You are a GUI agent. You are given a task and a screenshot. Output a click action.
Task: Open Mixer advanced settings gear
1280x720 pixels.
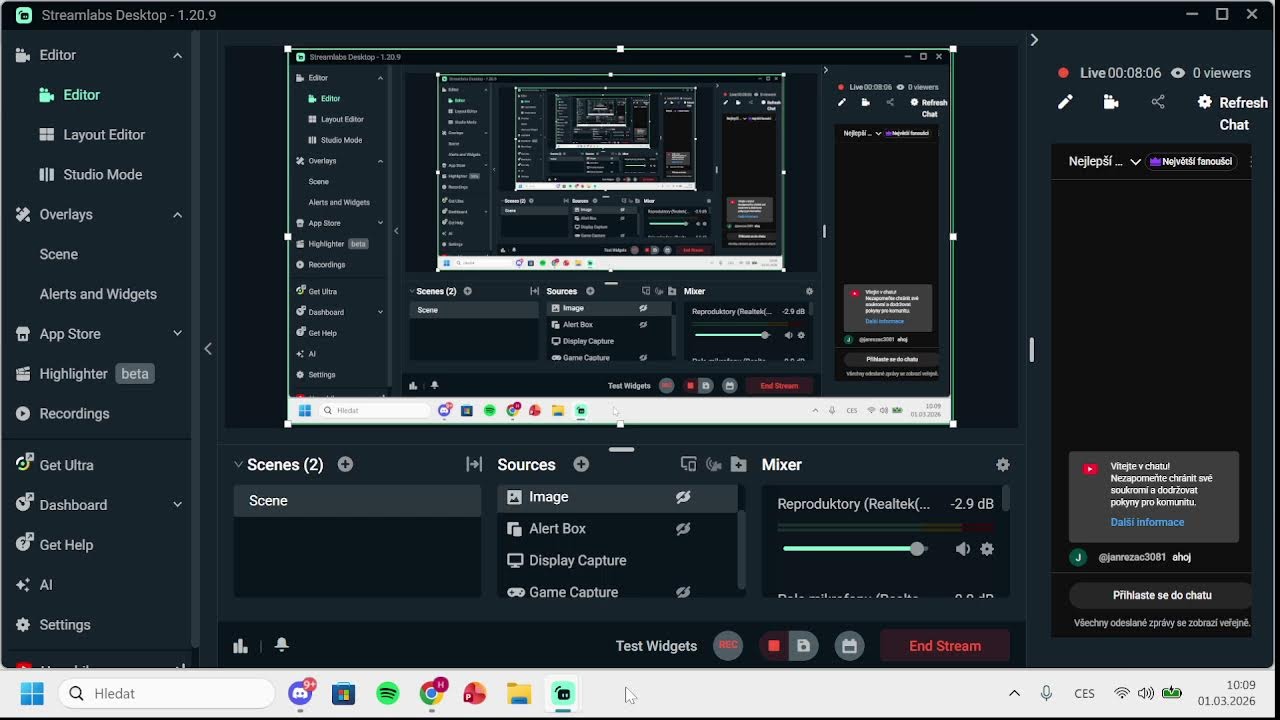tap(1003, 464)
